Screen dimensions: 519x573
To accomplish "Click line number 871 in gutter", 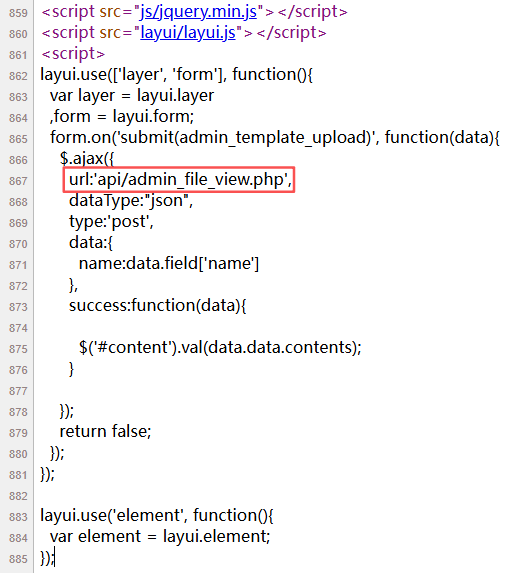I will point(18,265).
